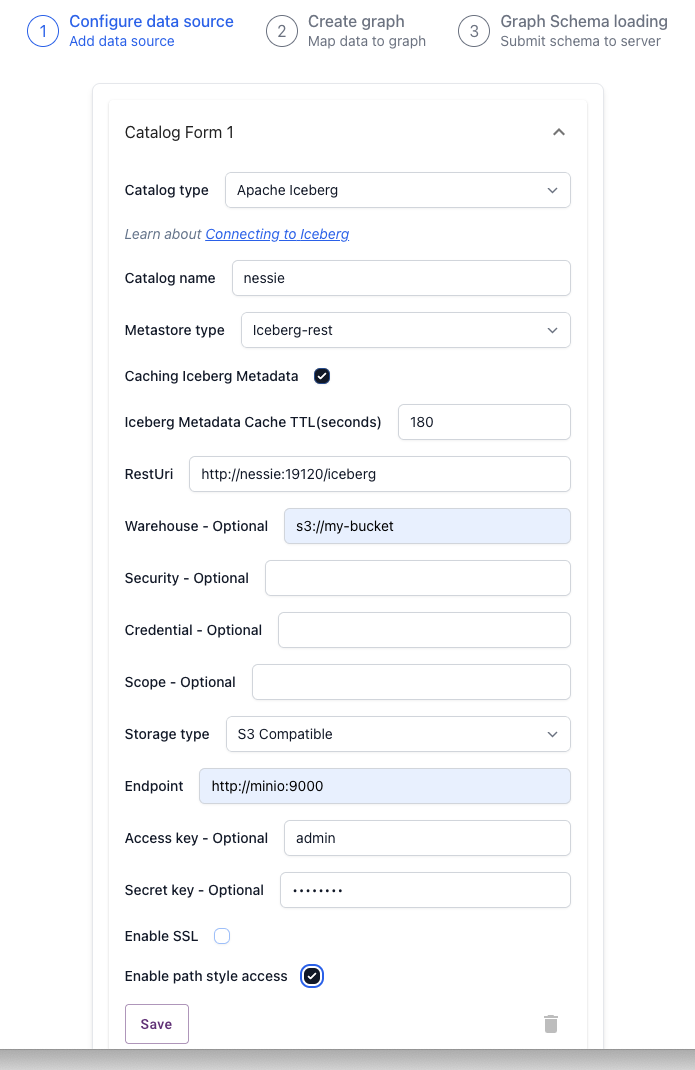
Task: Click the Catalog name field
Action: 401,278
